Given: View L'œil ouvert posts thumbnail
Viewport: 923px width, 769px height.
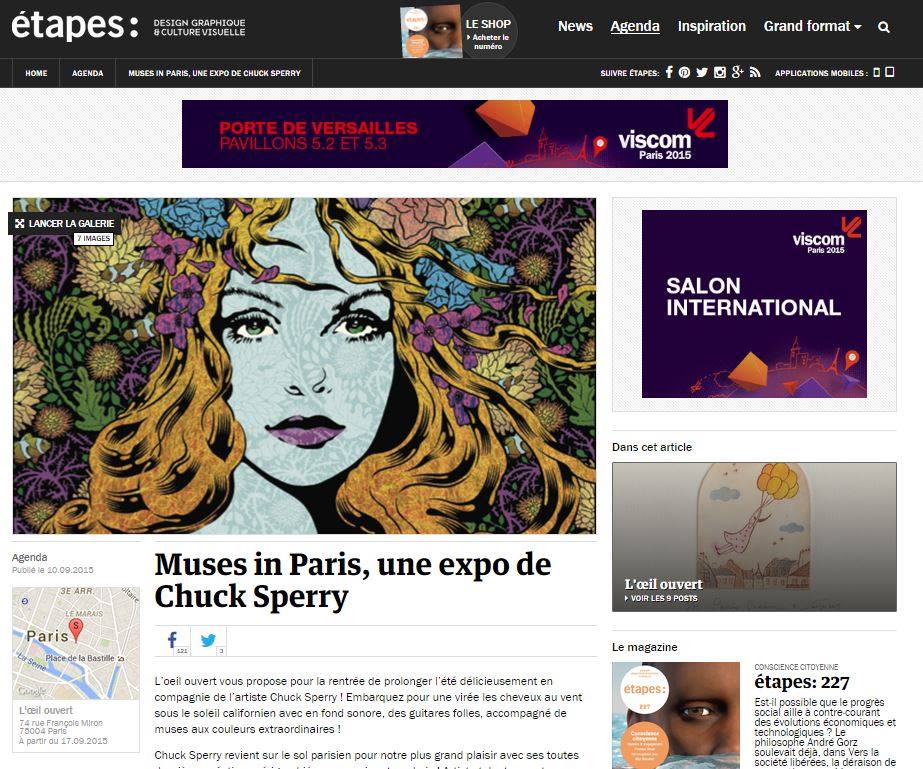Looking at the screenshot, I should 754,537.
